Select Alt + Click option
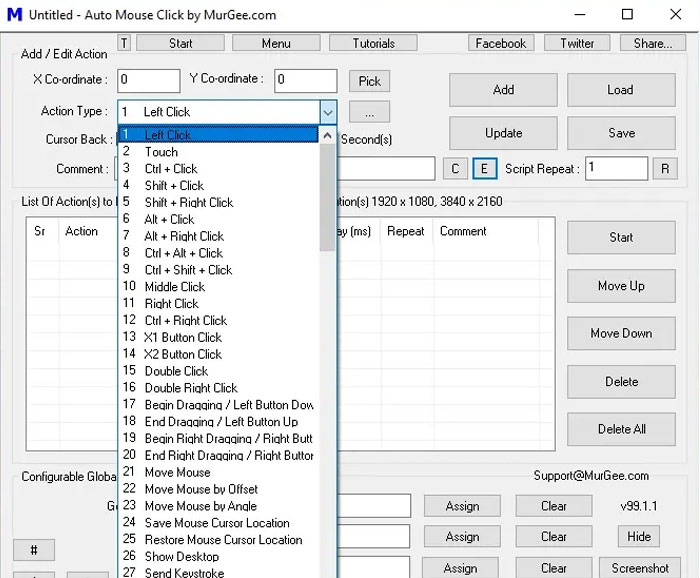 tap(218, 219)
